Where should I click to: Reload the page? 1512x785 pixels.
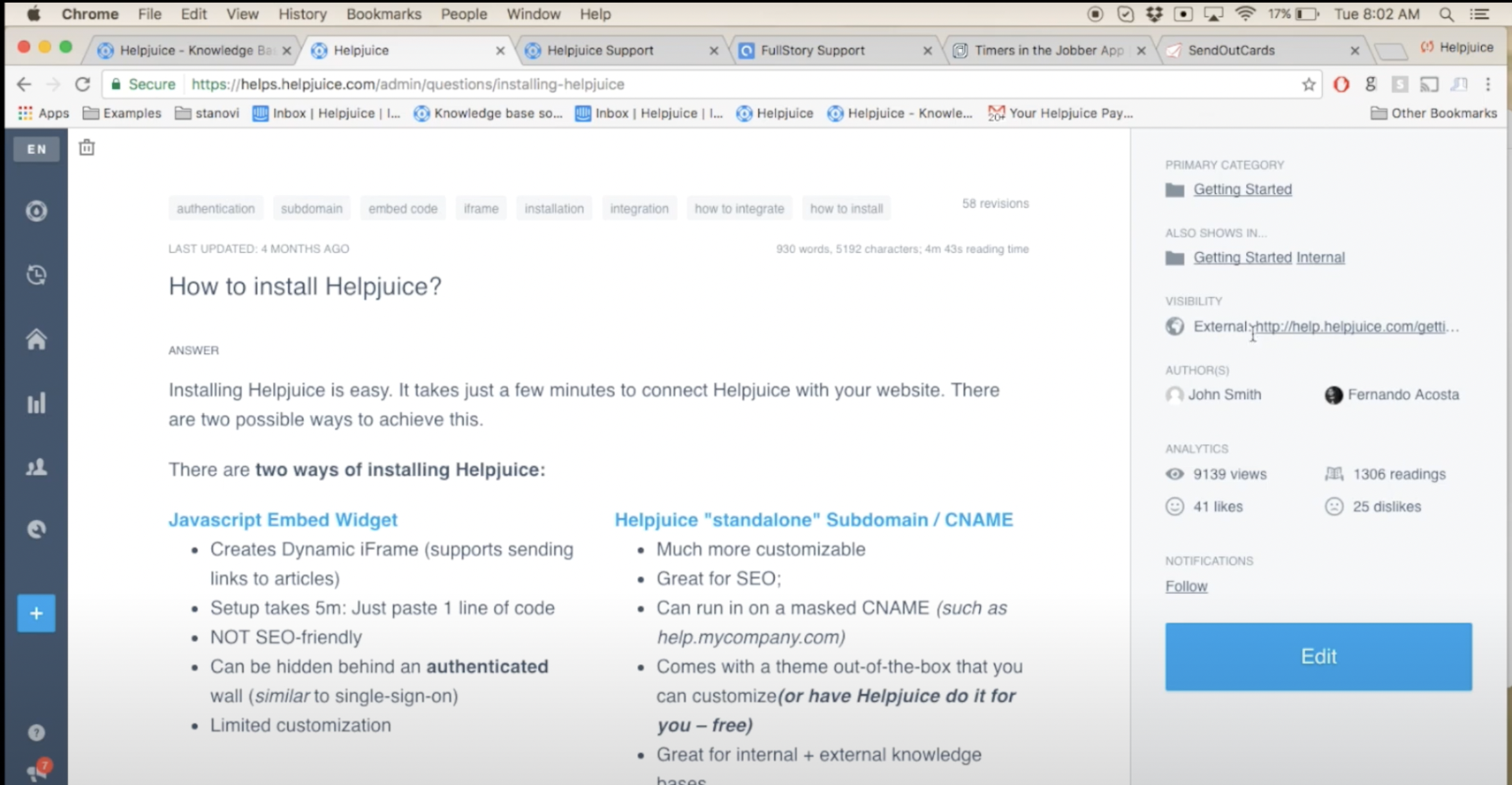pyautogui.click(x=83, y=84)
